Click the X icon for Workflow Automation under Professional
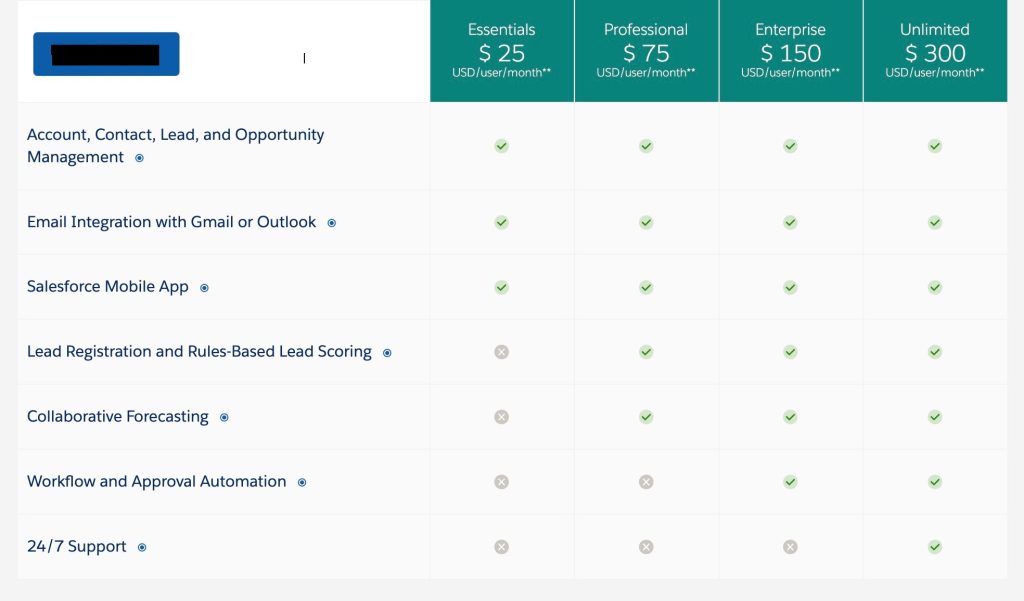This screenshot has height=601, width=1024. click(645, 481)
